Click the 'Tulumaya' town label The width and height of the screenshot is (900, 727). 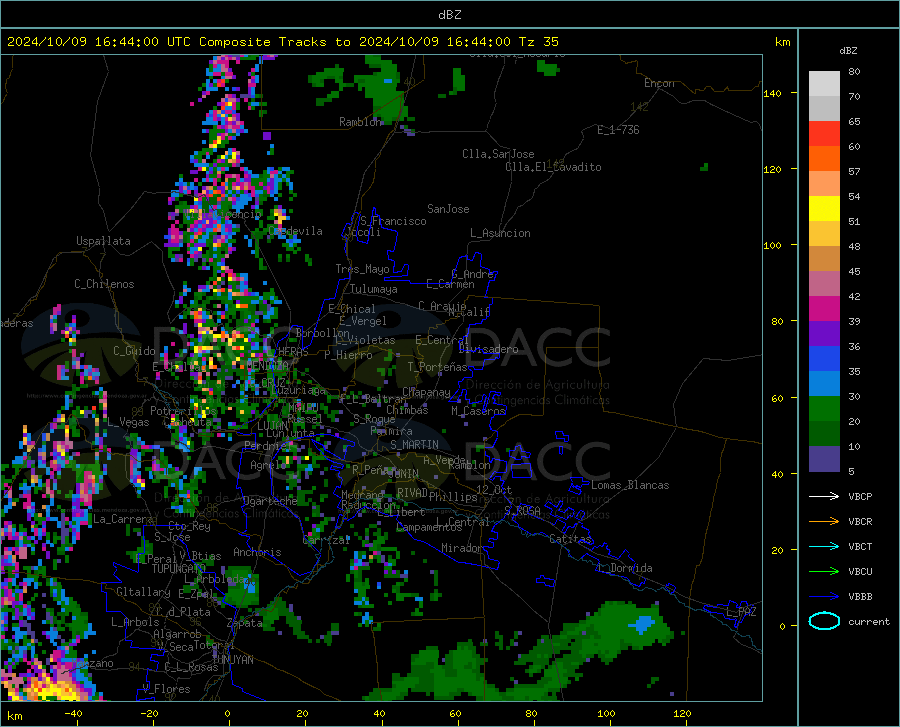coord(374,289)
